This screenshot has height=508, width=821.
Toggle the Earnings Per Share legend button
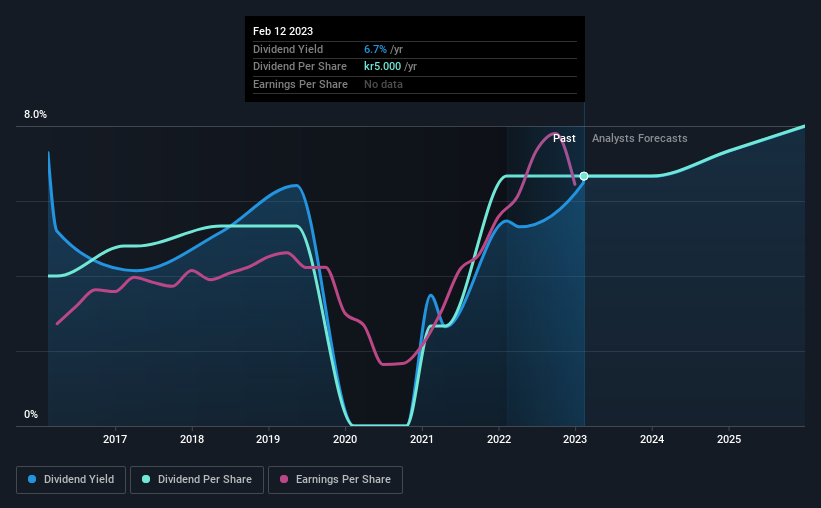(335, 480)
